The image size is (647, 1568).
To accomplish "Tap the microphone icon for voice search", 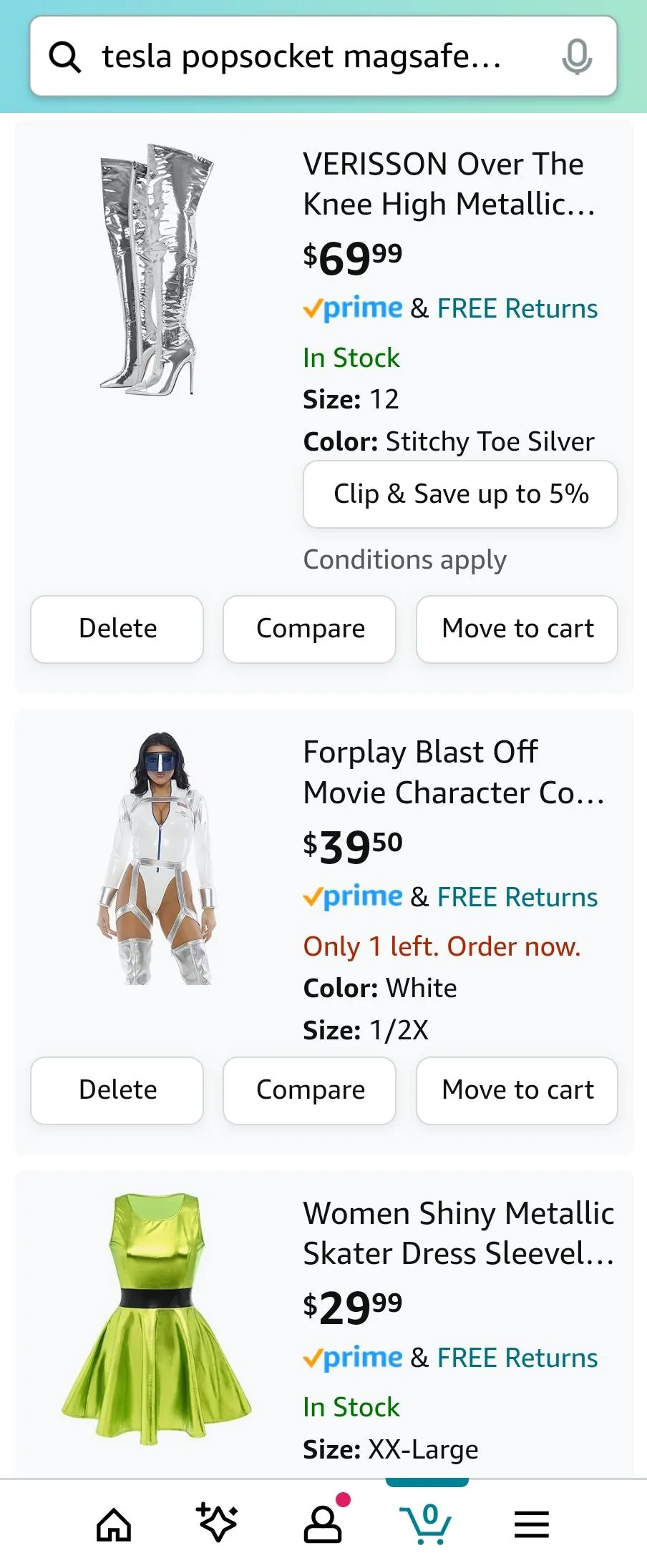I will pos(577,57).
